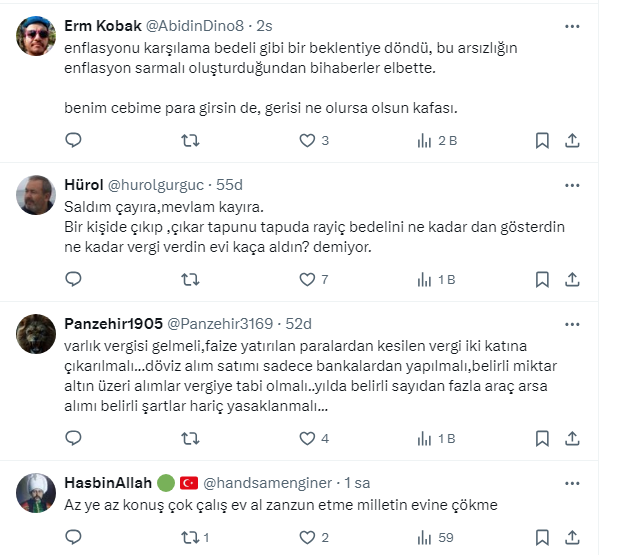This screenshot has height=555, width=620.
Task: Open more options on Erm Kobak's tweet
Action: pos(572,25)
